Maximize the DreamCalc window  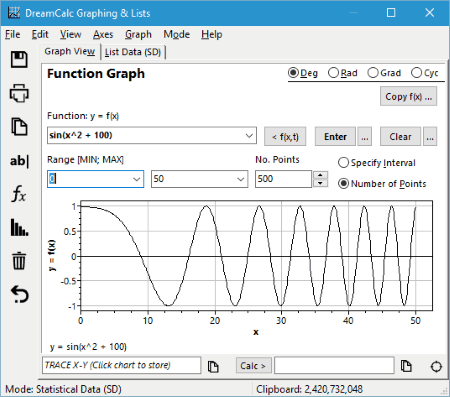click(391, 13)
